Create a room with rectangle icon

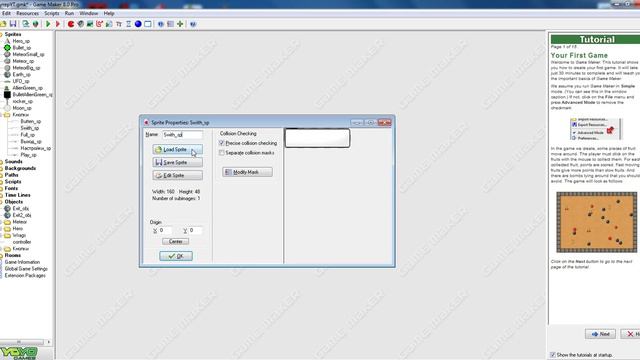click(148, 24)
